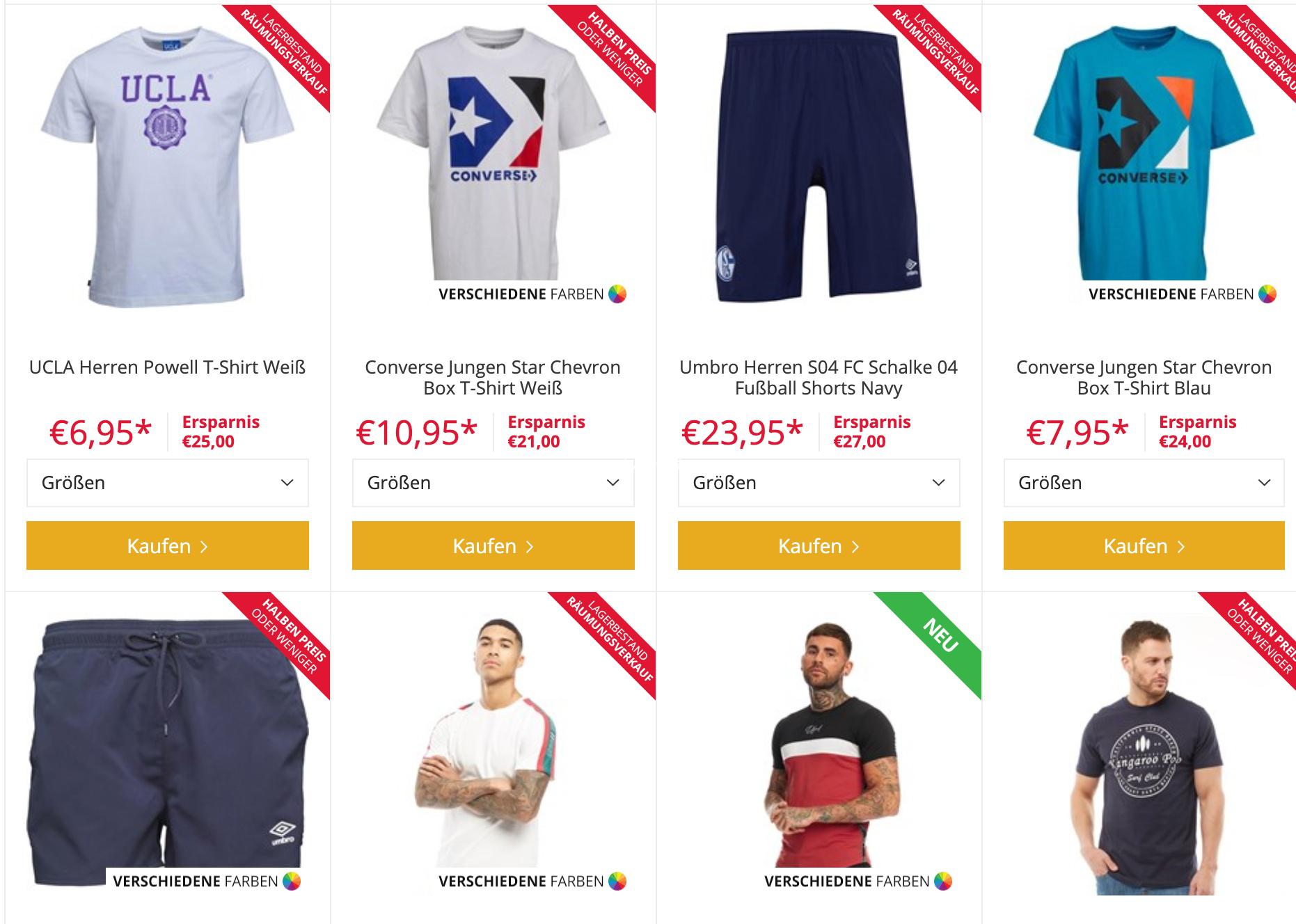Click color wheel icon on blue Converse shirt
Screen dimensions: 1296x924
point(1267,294)
